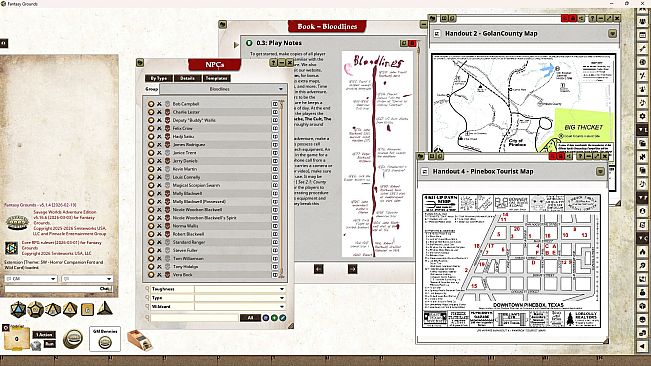
Task: Switch to Details tab in NPCs
Action: [188, 78]
